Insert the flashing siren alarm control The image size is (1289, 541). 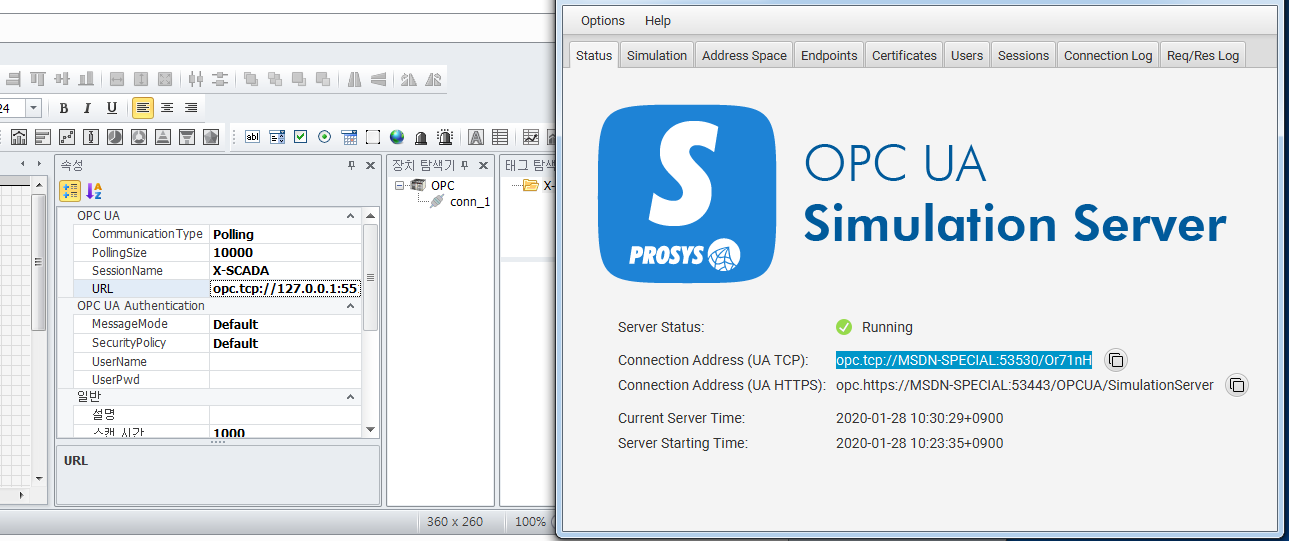445,137
